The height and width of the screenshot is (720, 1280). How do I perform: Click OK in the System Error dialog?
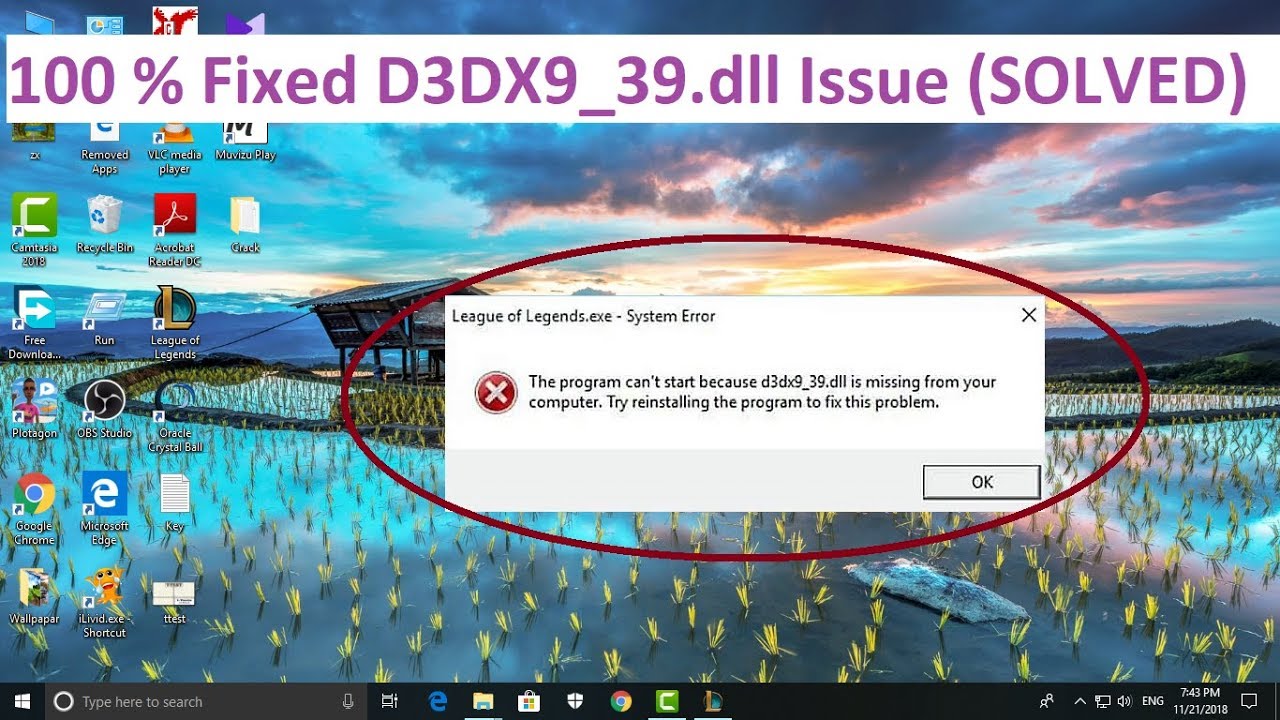coord(981,482)
